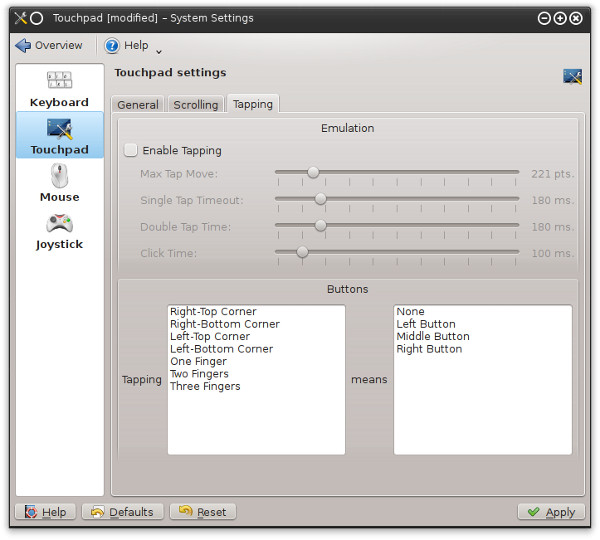Expand the Help toolbar dropdown arrow
Image resolution: width=600 pixels, height=540 pixels.
click(159, 49)
